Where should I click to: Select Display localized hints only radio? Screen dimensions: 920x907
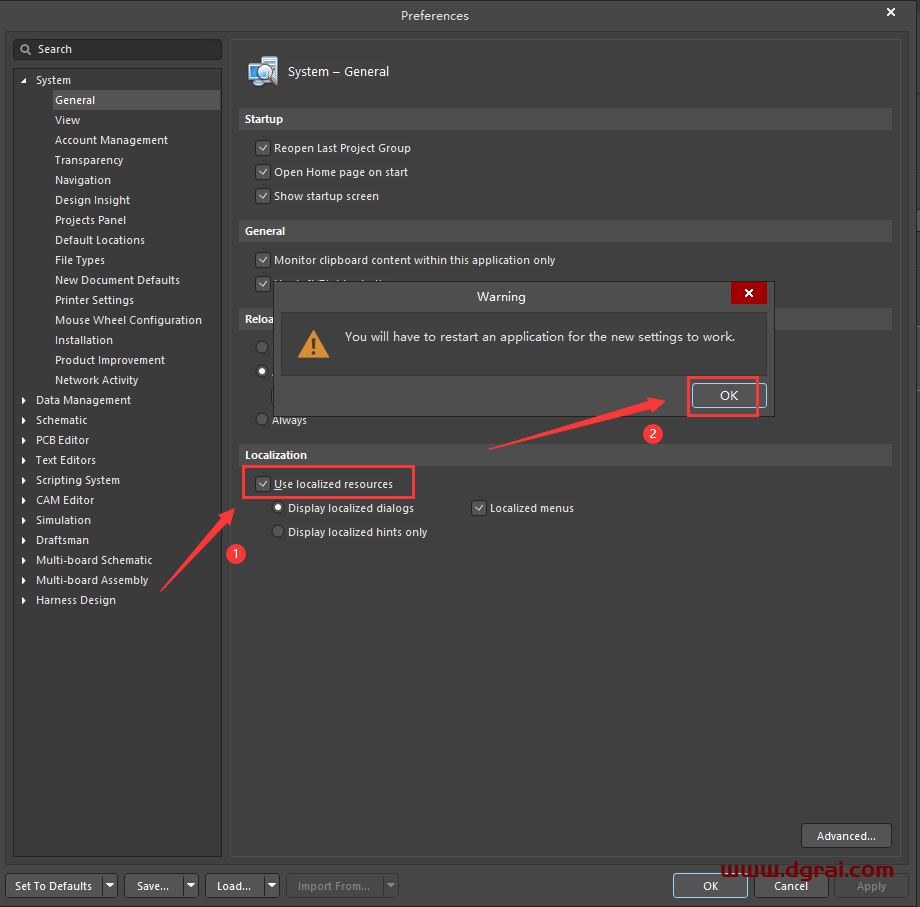pos(278,532)
